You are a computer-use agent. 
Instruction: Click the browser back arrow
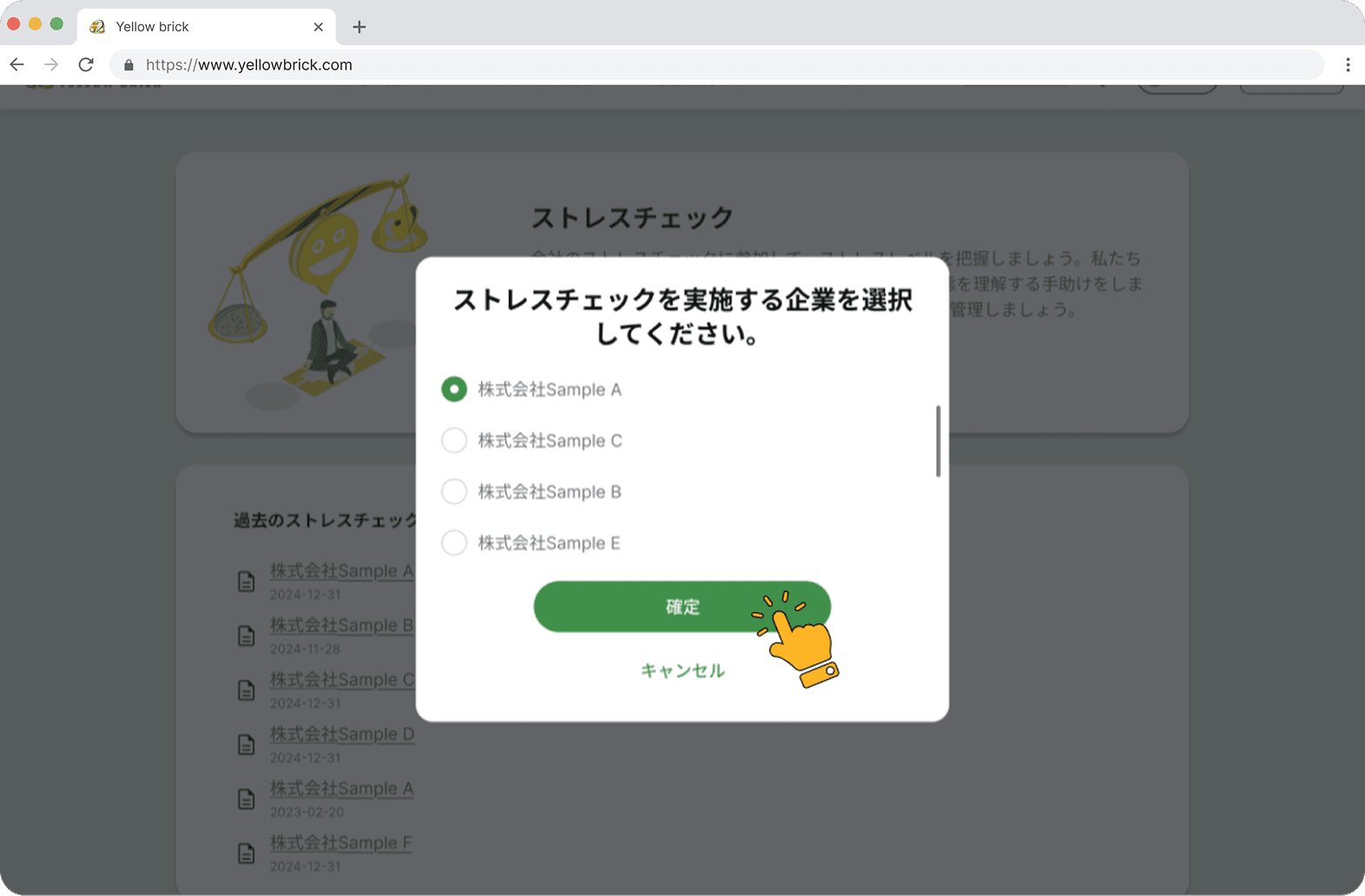17,65
